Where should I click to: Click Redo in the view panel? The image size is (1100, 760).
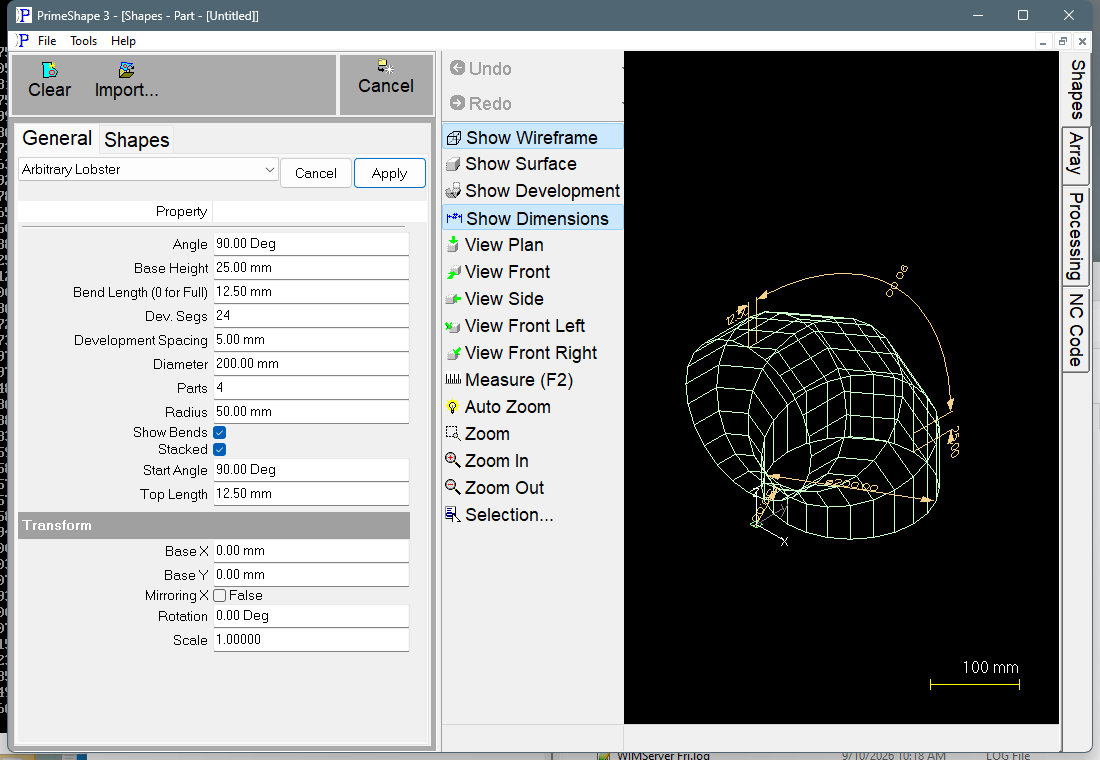(x=481, y=103)
